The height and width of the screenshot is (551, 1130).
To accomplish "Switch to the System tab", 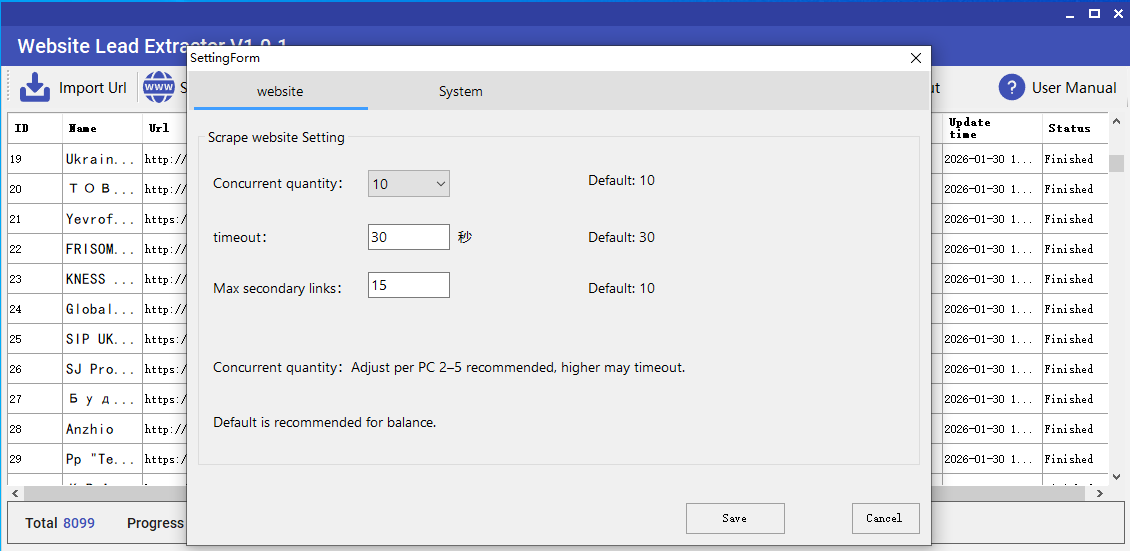I will [460, 92].
